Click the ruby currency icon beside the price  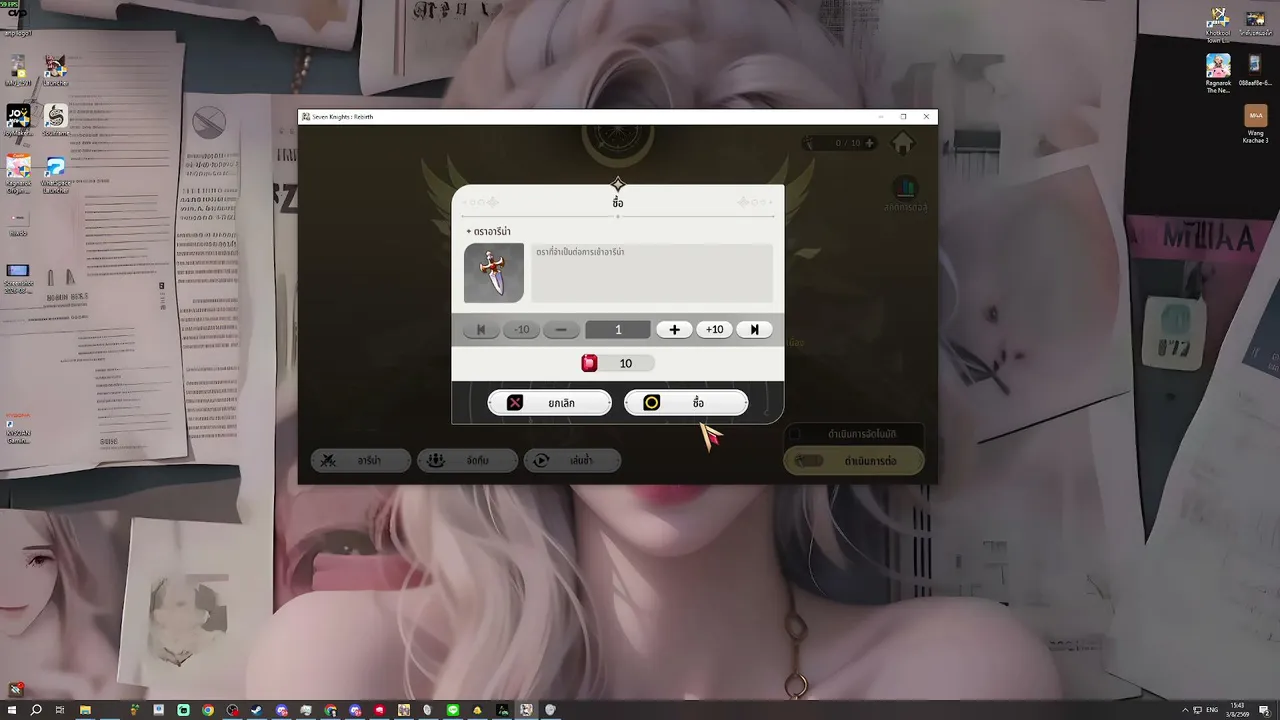(x=589, y=363)
